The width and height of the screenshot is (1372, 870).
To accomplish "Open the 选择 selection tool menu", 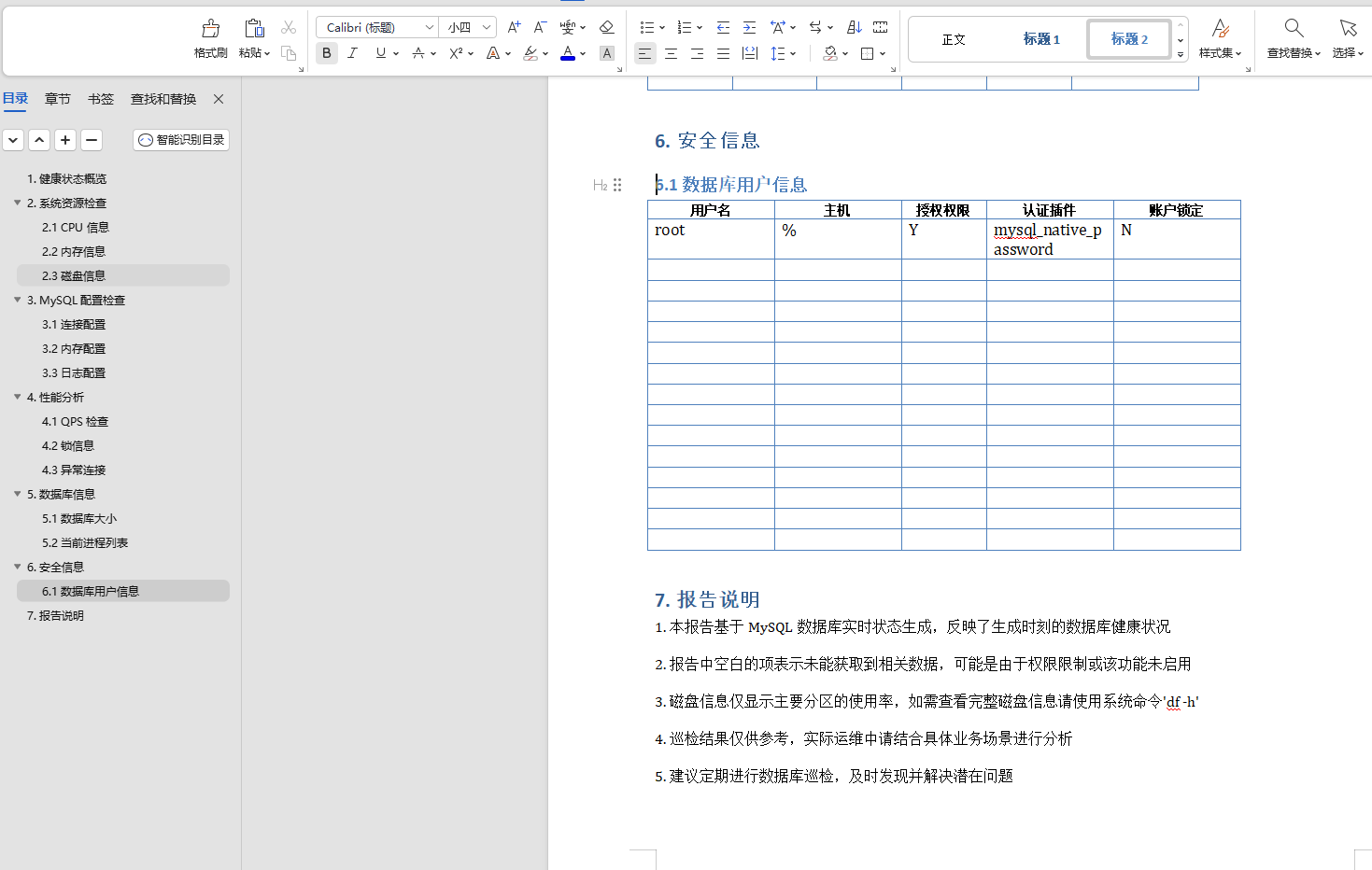I will (x=1348, y=38).
